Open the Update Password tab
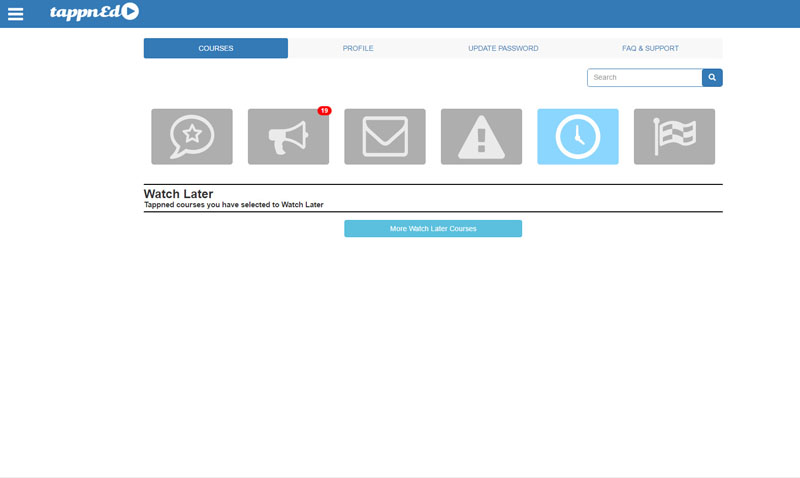800x478 pixels. coord(503,48)
